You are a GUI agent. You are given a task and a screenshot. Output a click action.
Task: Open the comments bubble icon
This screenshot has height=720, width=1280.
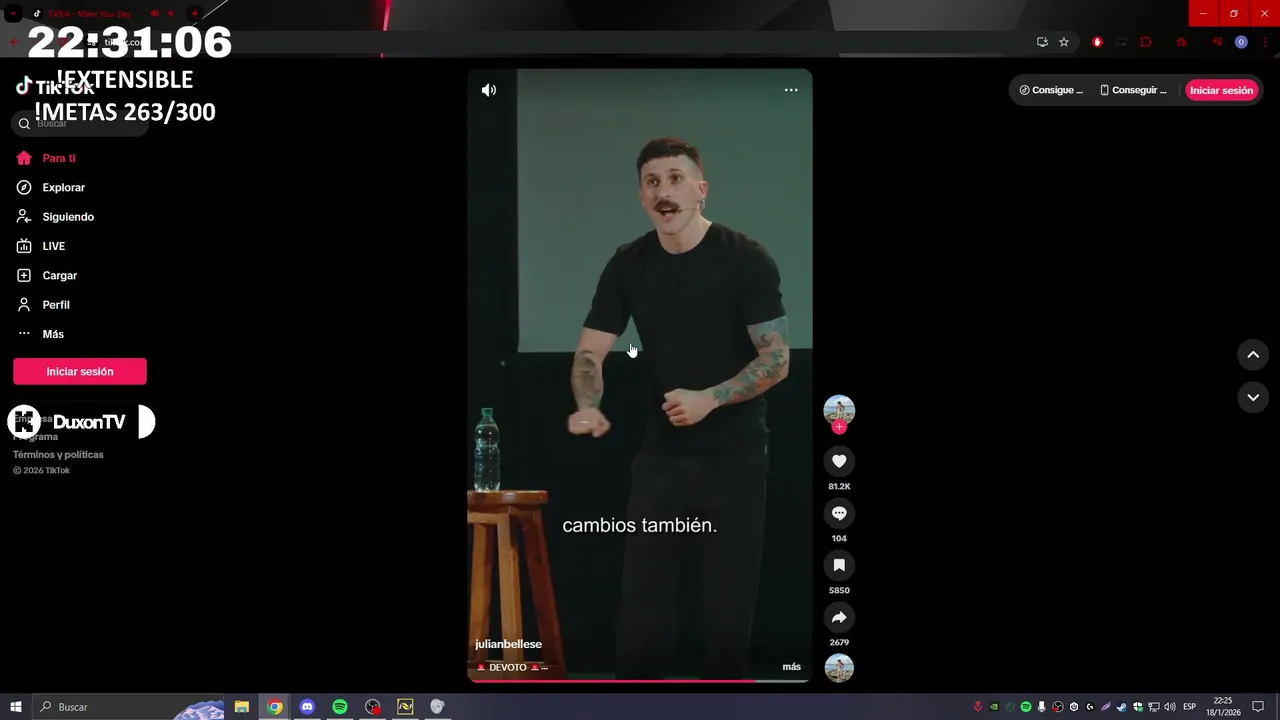pos(839,513)
